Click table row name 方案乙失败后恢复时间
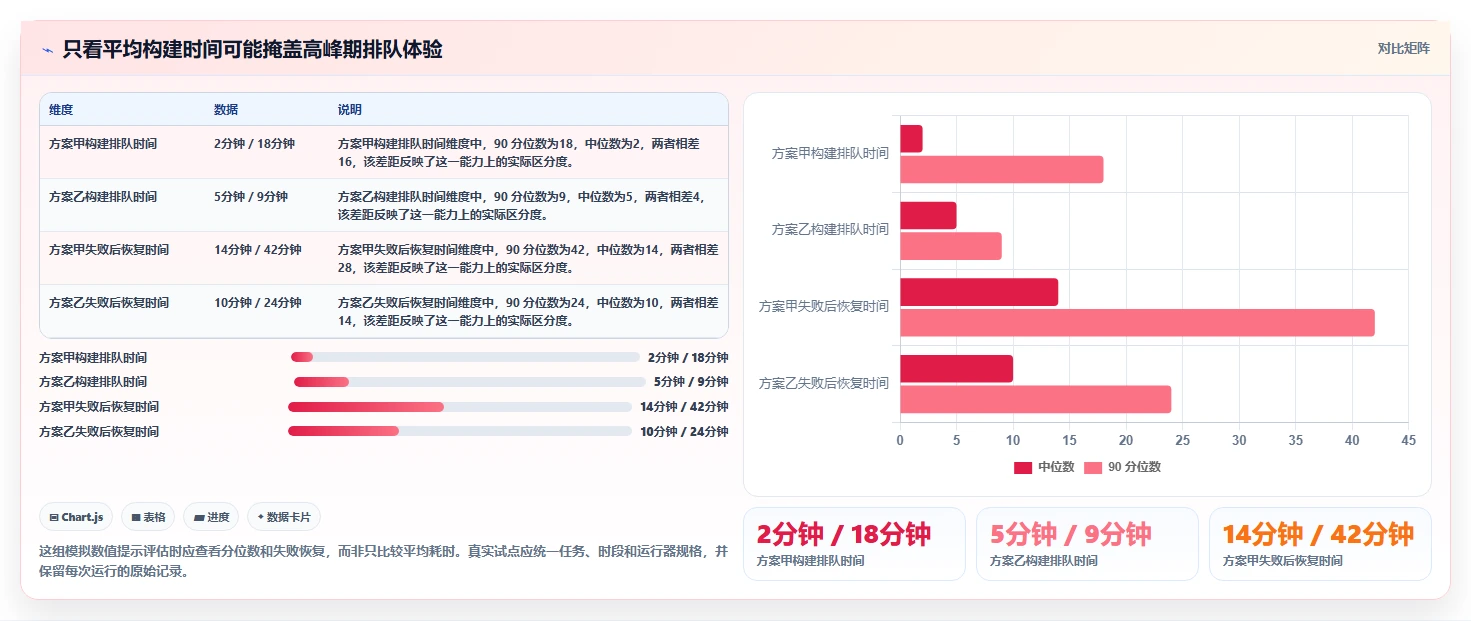This screenshot has height=621, width=1471. (x=109, y=303)
